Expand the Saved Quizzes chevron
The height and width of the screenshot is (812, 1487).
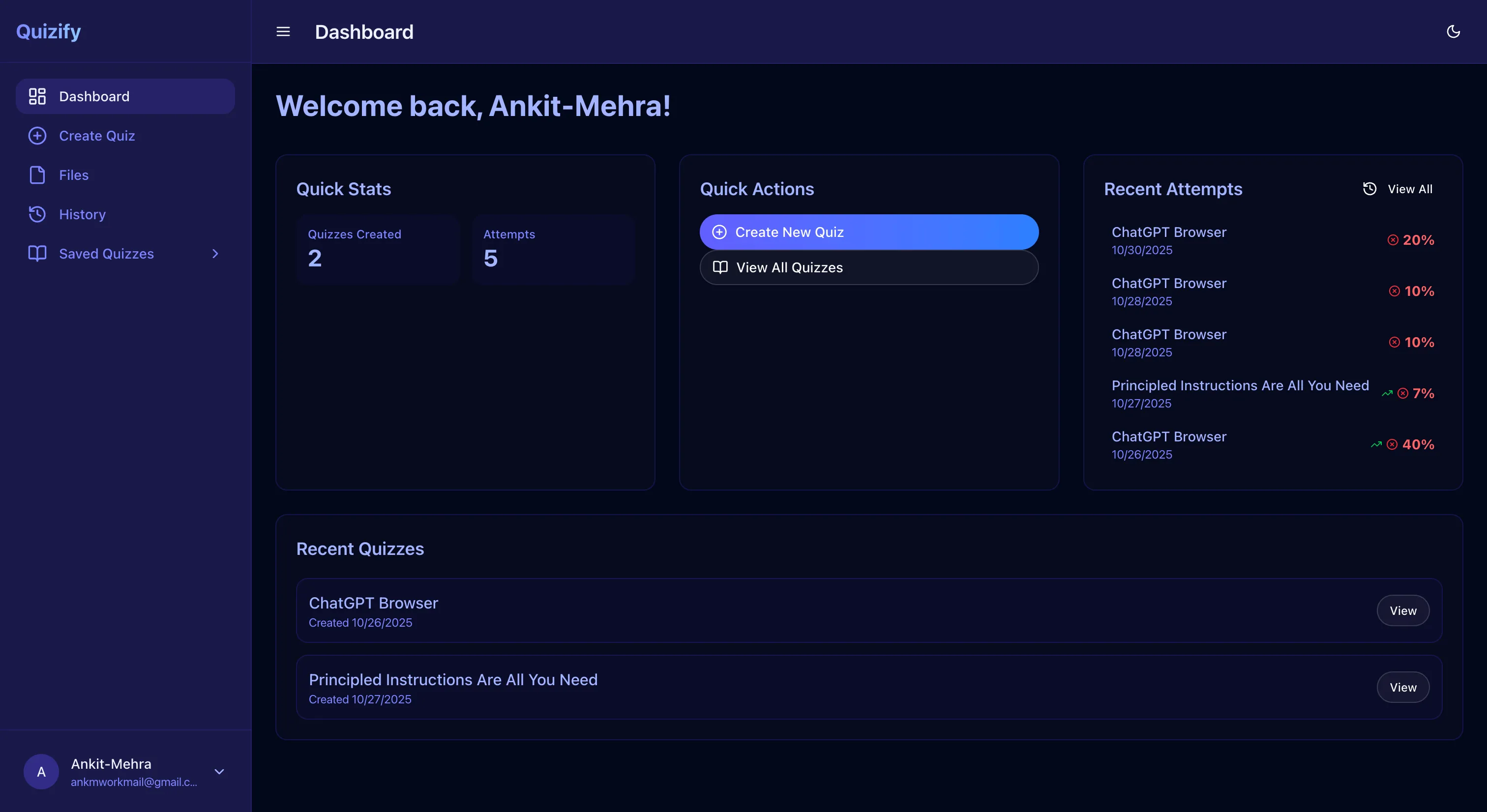(215, 253)
